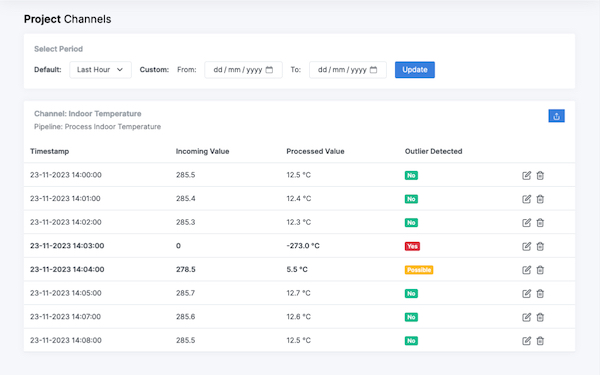Viewport: 600px width, 375px height.
Task: Click the Channel: Indoor Temperature title
Action: 88,114
